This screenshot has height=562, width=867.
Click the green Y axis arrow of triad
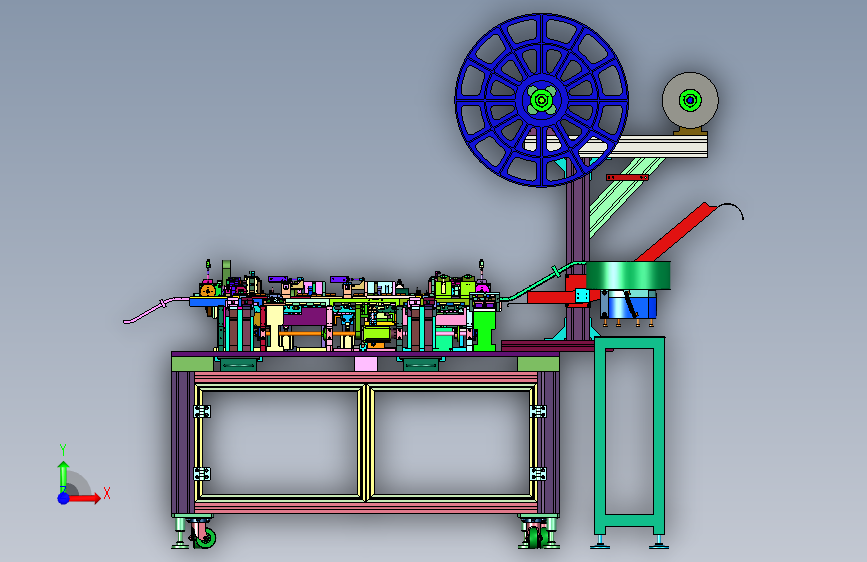pyautogui.click(x=64, y=476)
